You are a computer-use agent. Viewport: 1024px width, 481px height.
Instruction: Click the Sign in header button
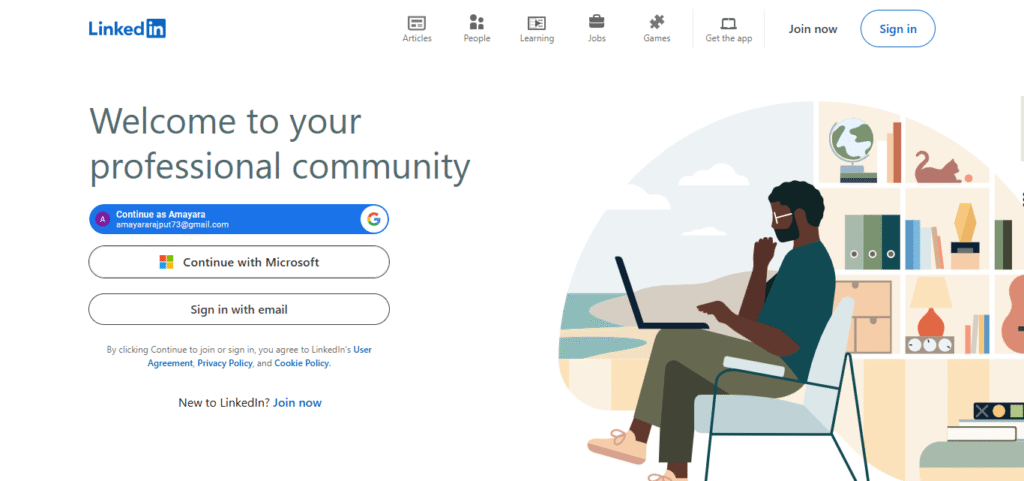pos(897,29)
